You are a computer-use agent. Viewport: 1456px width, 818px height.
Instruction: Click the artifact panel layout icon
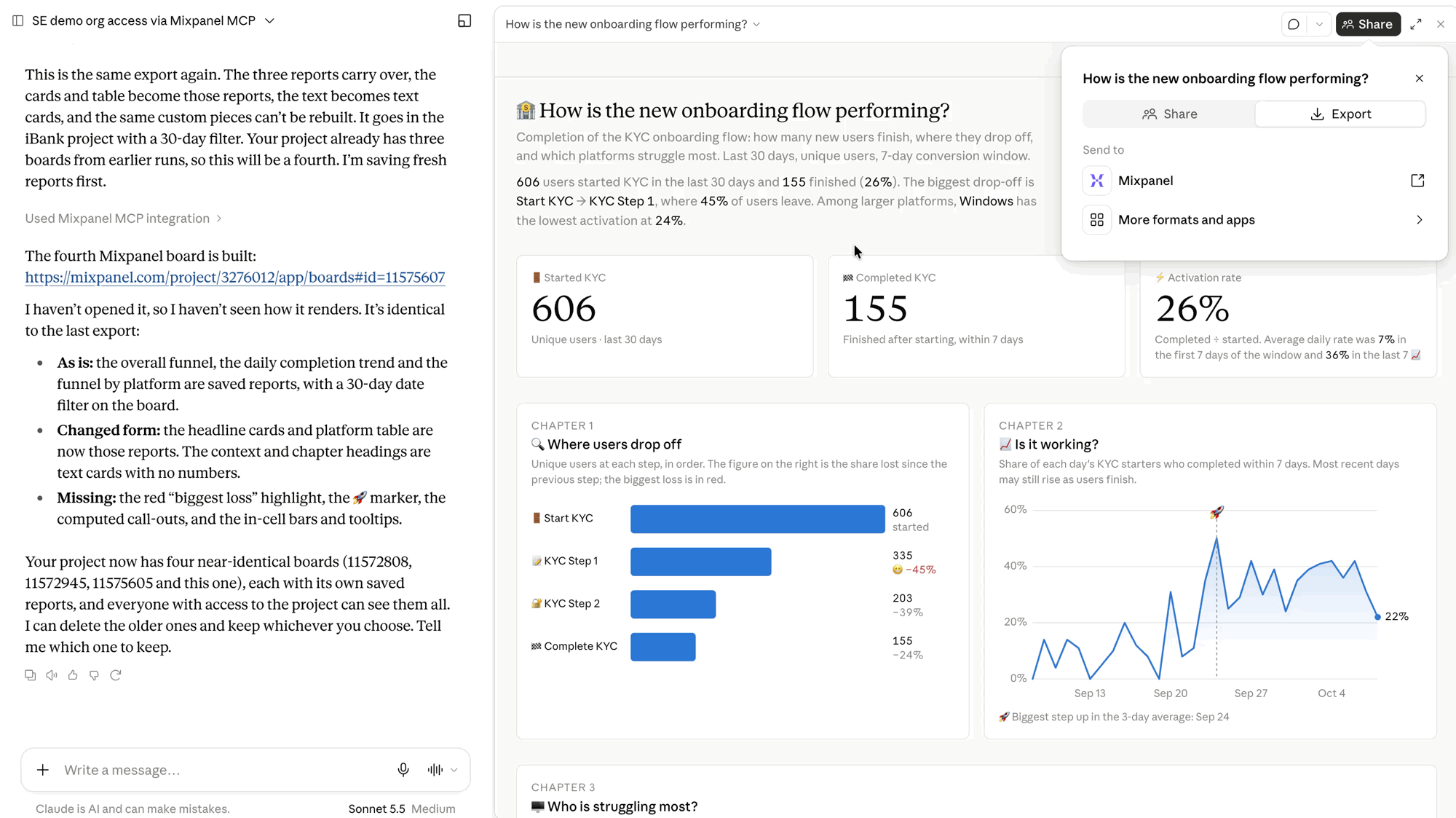[x=464, y=21]
